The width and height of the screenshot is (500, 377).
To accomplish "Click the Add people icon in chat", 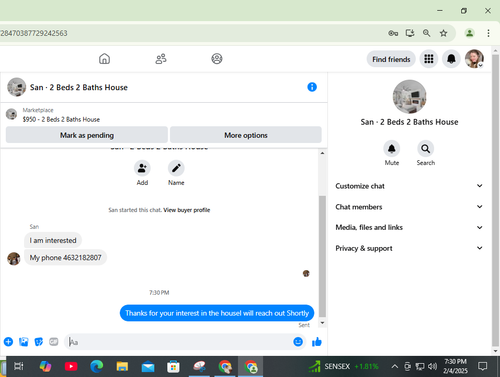I will tap(142, 168).
